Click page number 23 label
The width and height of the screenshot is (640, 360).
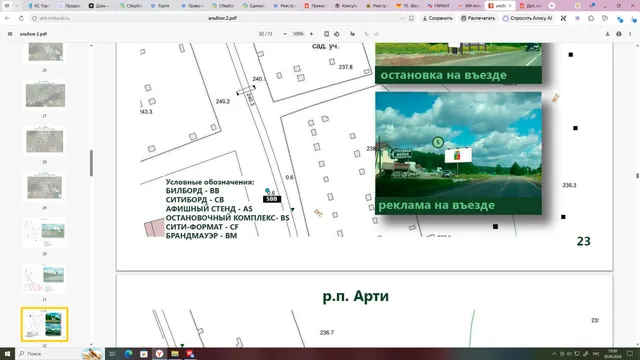tap(583, 241)
